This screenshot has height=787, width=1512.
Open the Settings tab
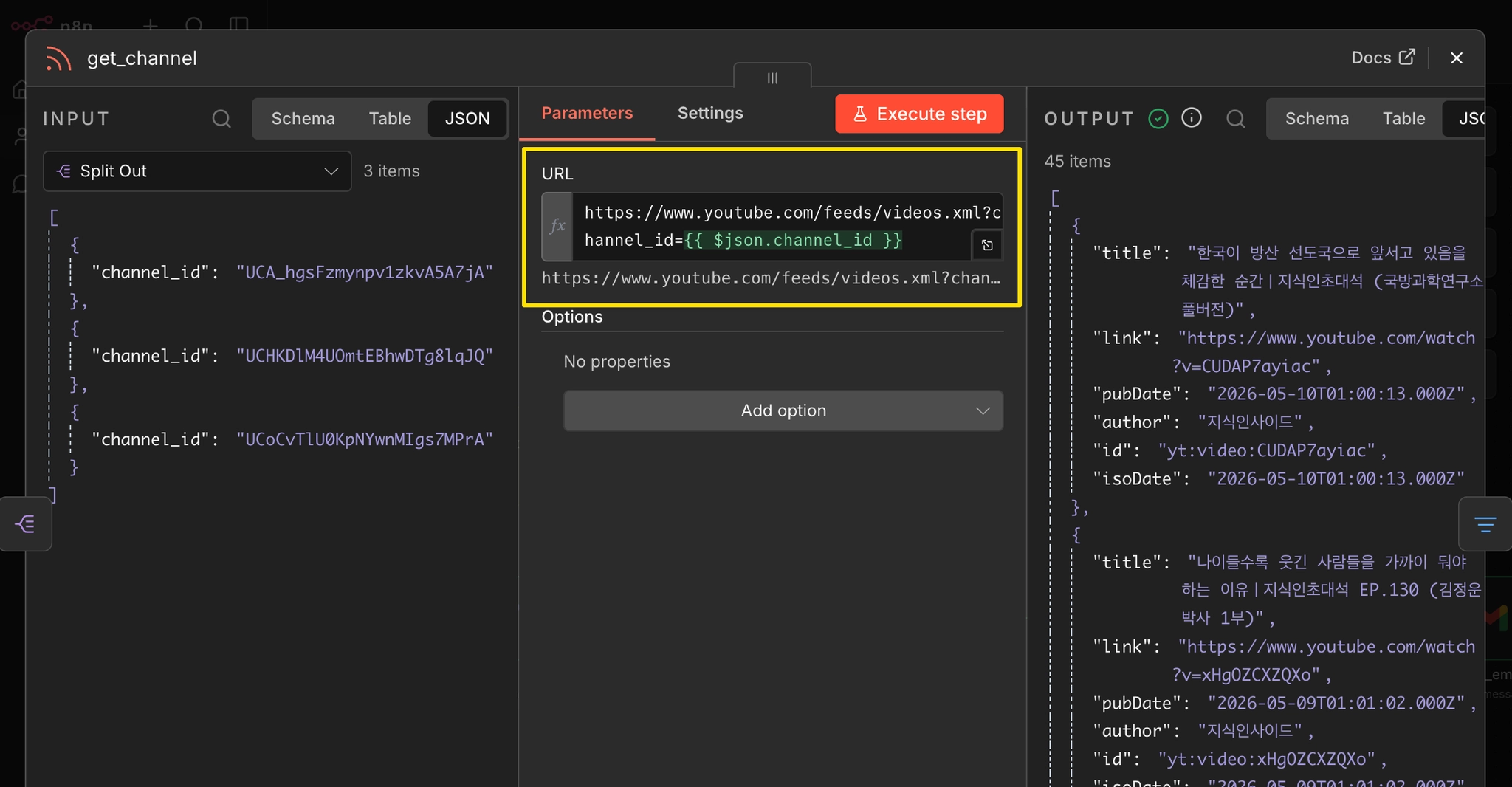coord(710,113)
